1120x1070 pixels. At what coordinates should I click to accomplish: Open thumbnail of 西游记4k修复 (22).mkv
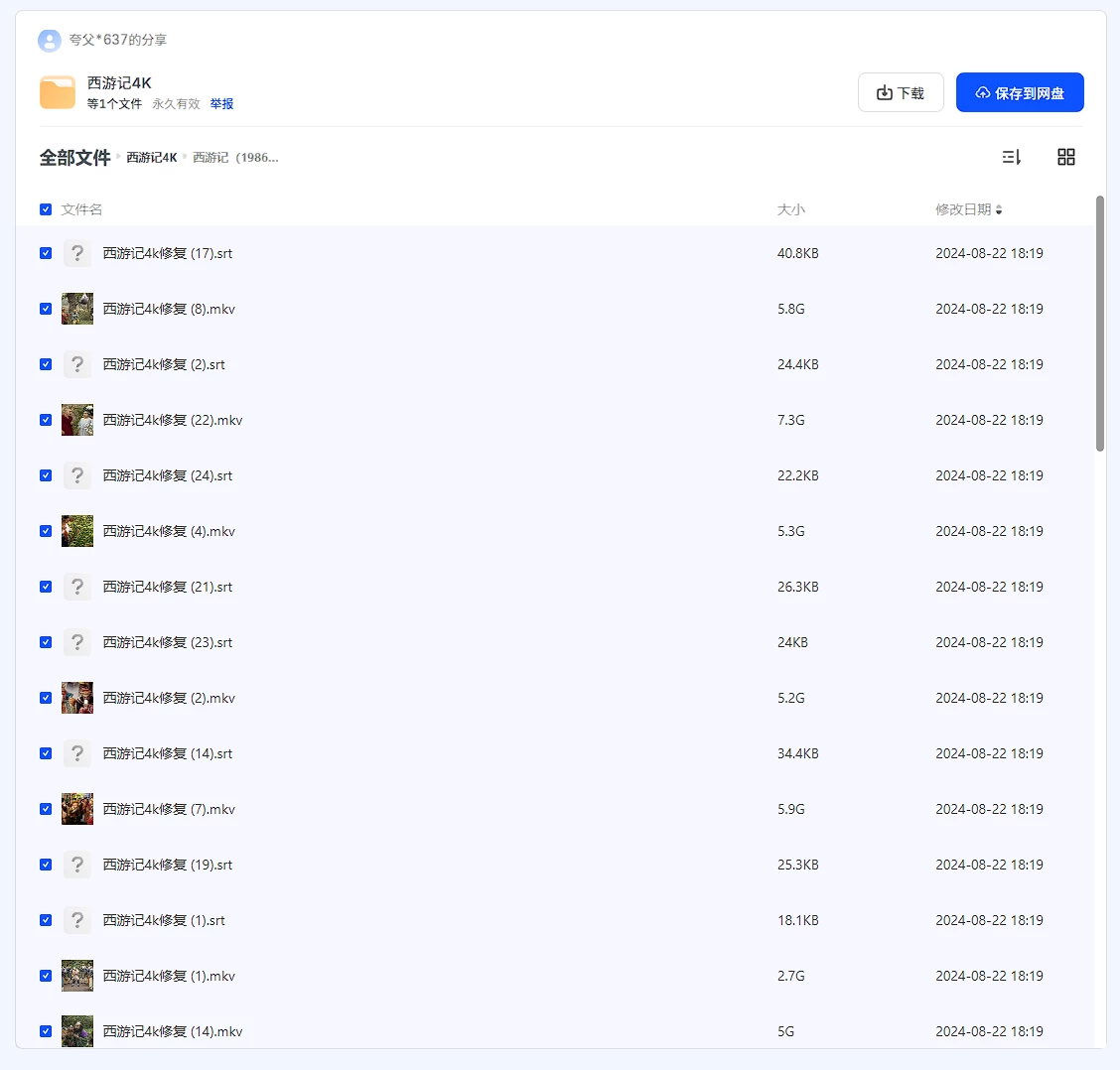click(77, 420)
